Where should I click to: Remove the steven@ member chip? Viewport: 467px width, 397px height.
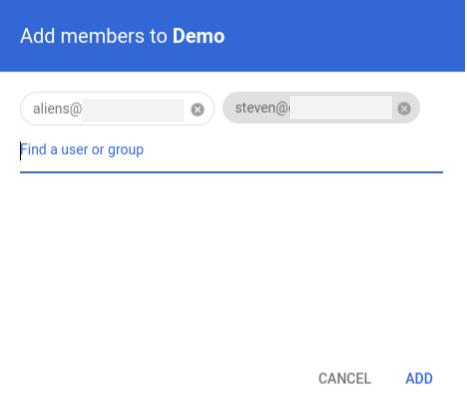click(404, 108)
